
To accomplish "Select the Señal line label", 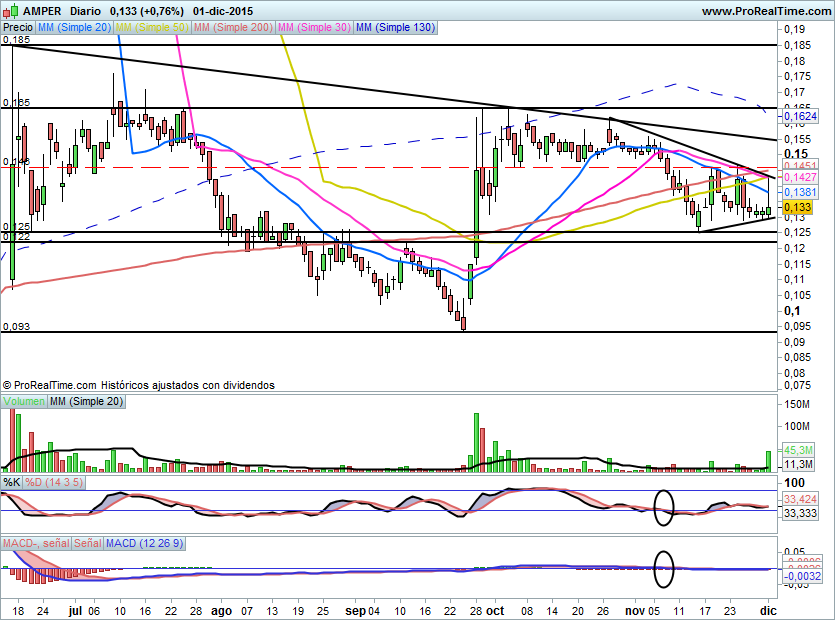I will pyautogui.click(x=87, y=542).
